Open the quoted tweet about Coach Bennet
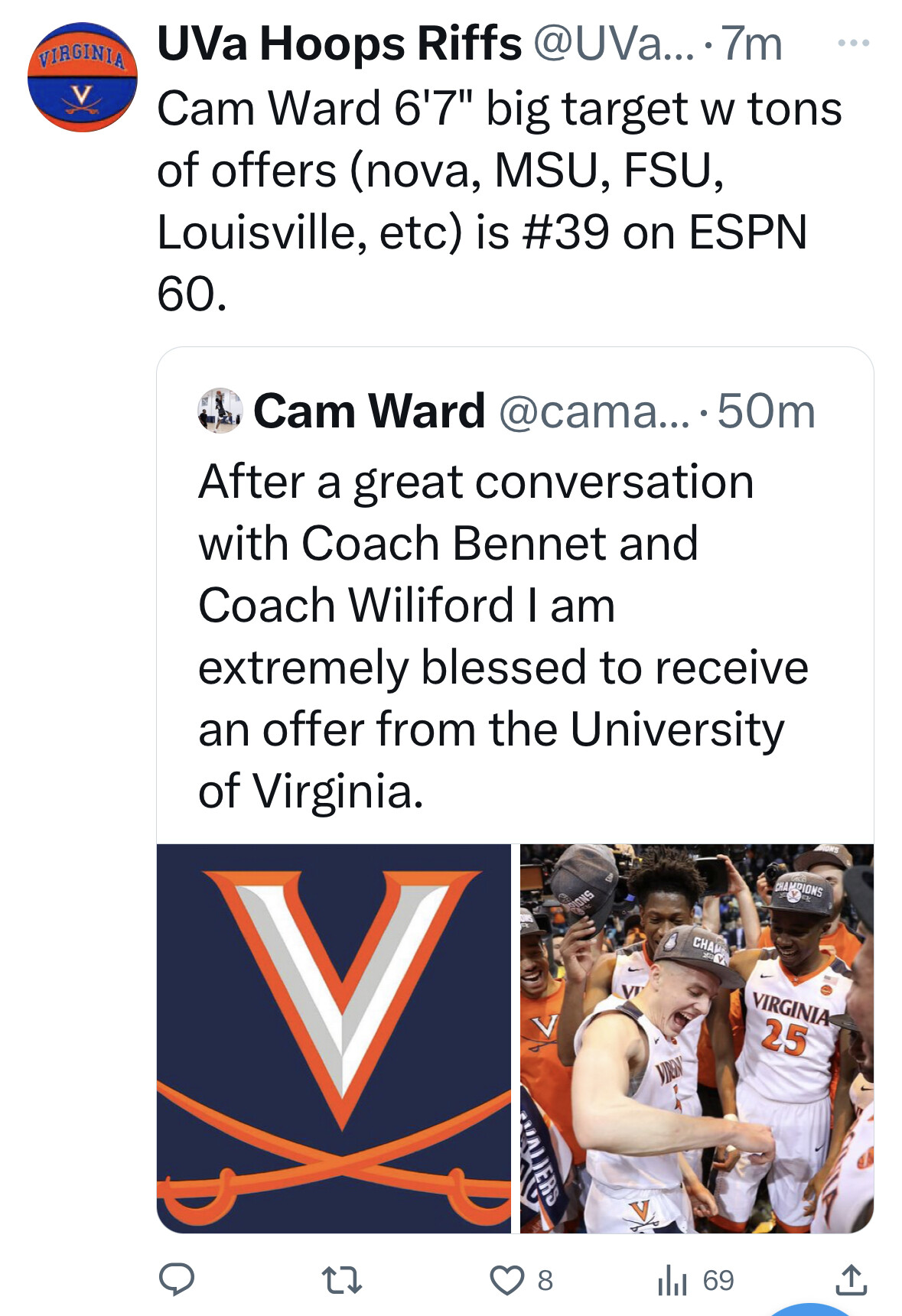This screenshot has height=1316, width=902. tap(503, 635)
